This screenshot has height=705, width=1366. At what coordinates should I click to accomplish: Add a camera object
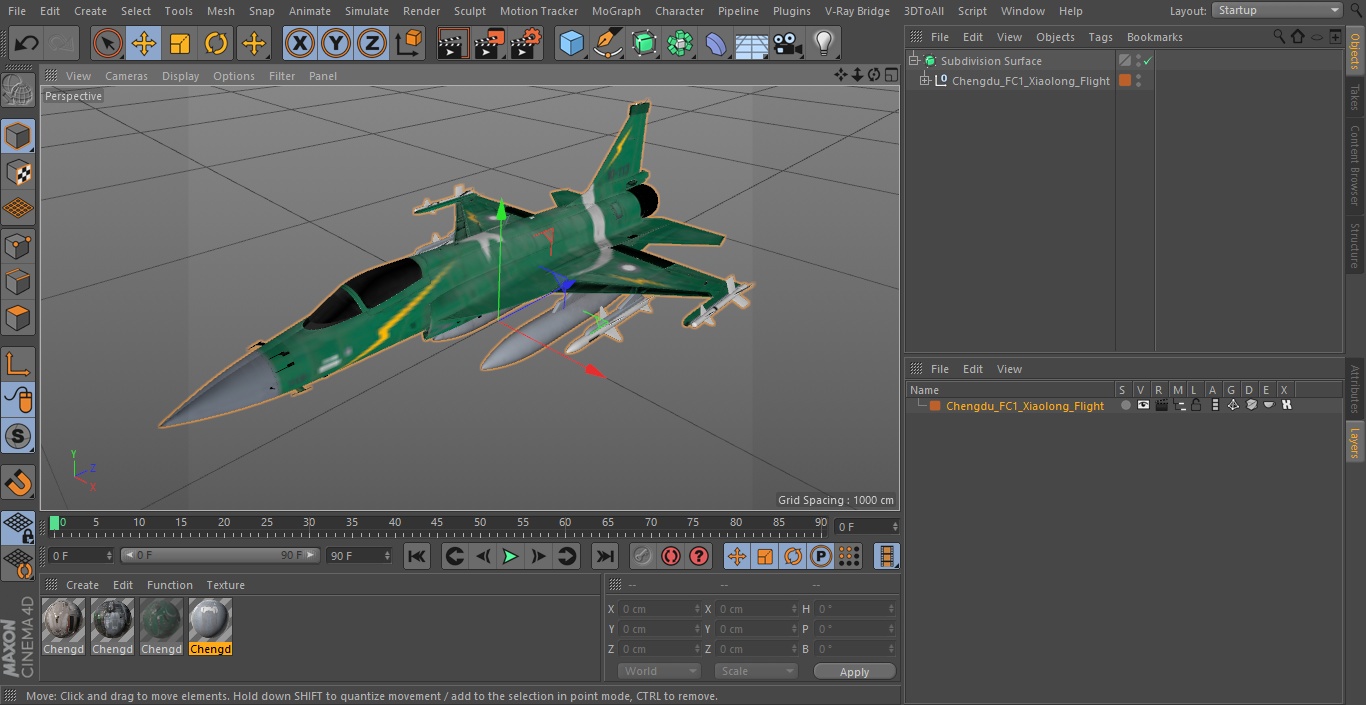[787, 43]
